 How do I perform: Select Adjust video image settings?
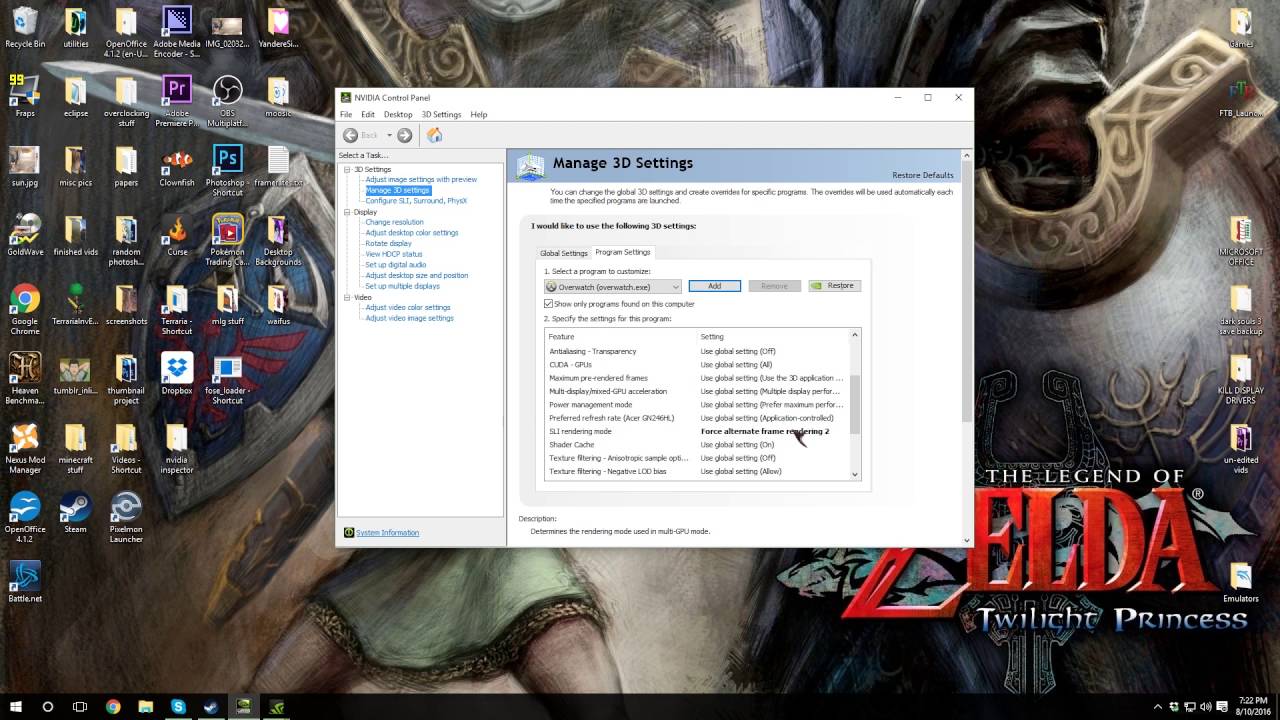tap(409, 318)
